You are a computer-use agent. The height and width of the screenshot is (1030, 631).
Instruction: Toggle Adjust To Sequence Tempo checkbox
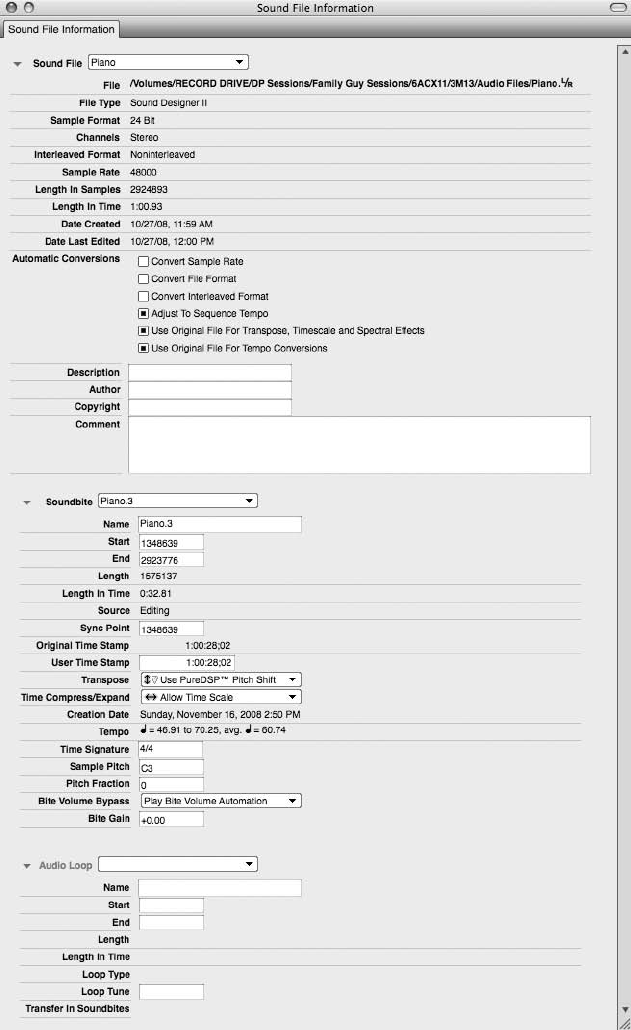pyautogui.click(x=143, y=313)
